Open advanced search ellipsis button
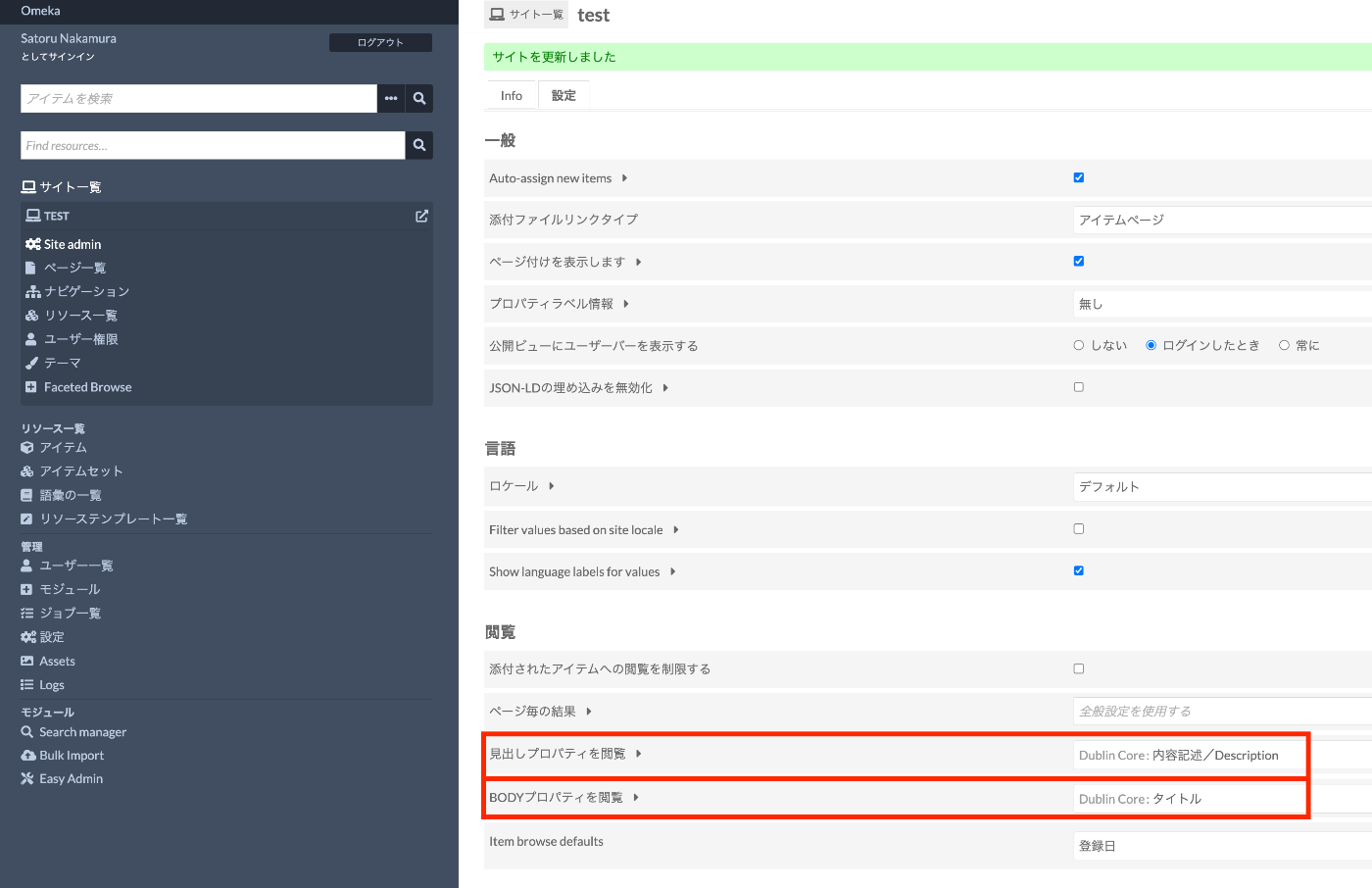The image size is (1372, 888). 391,98
